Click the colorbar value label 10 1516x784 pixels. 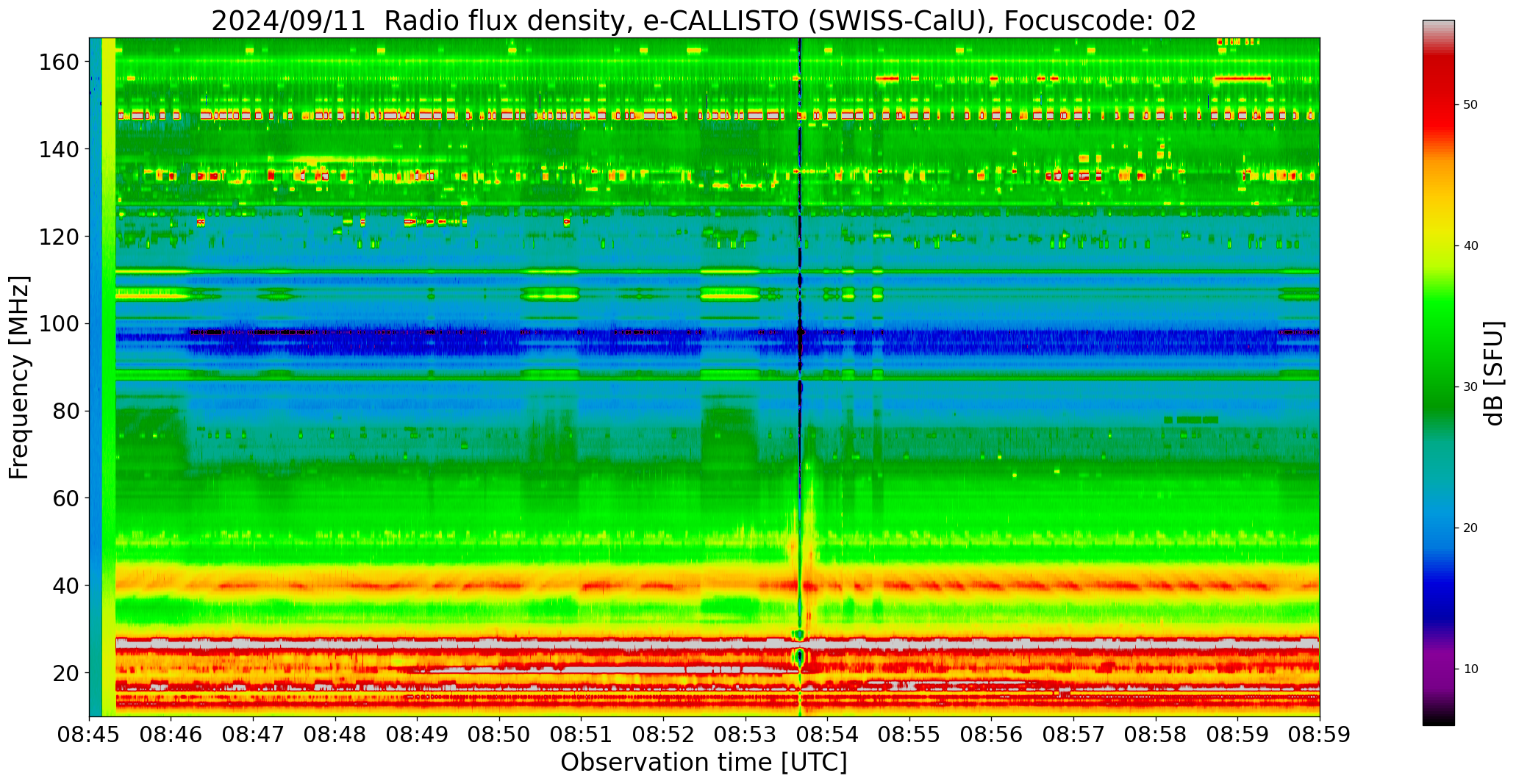[x=1470, y=669]
